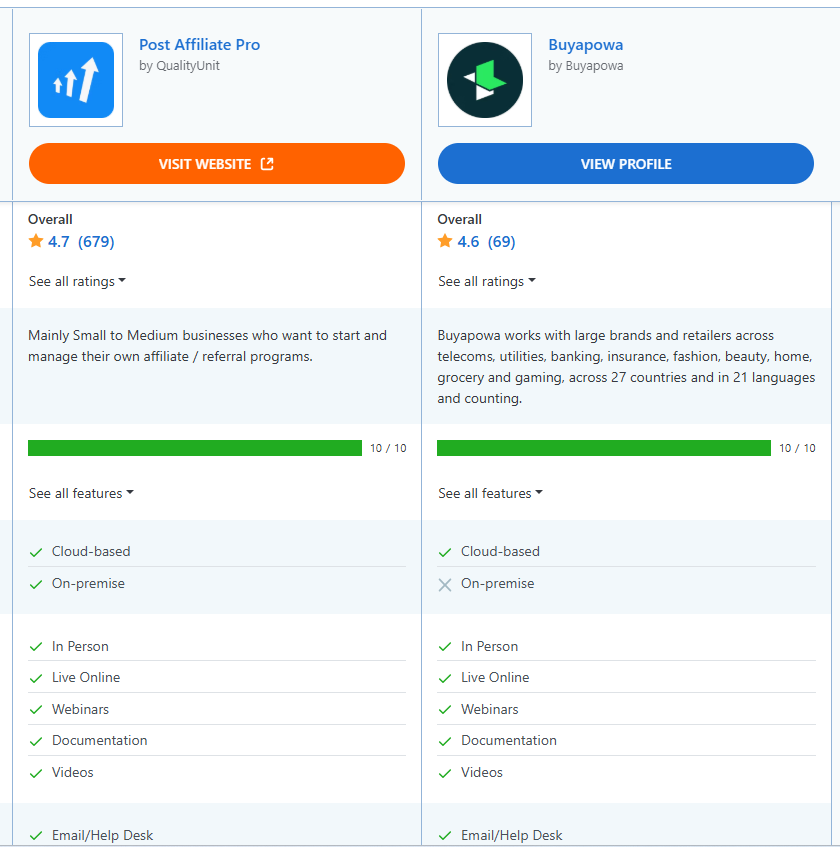Image resolution: width=840 pixels, height=847 pixels.
Task: Click the star icon beside the 4.7 rating
Action: point(34,241)
